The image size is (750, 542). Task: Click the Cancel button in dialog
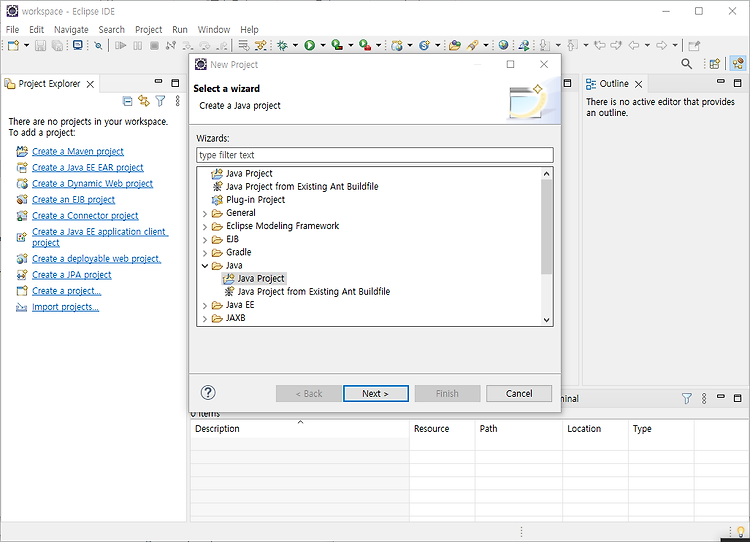coord(519,394)
